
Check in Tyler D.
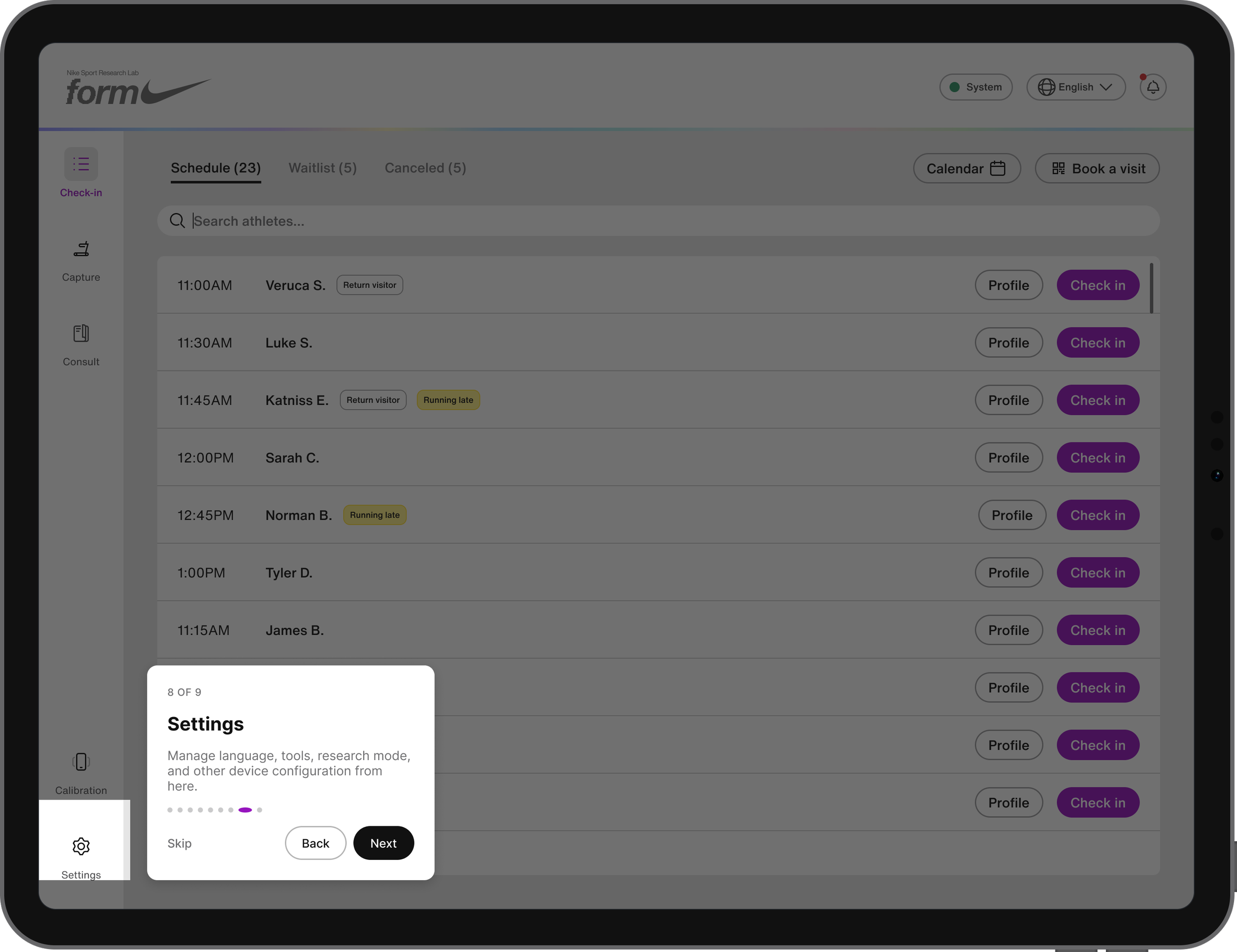coord(1097,572)
